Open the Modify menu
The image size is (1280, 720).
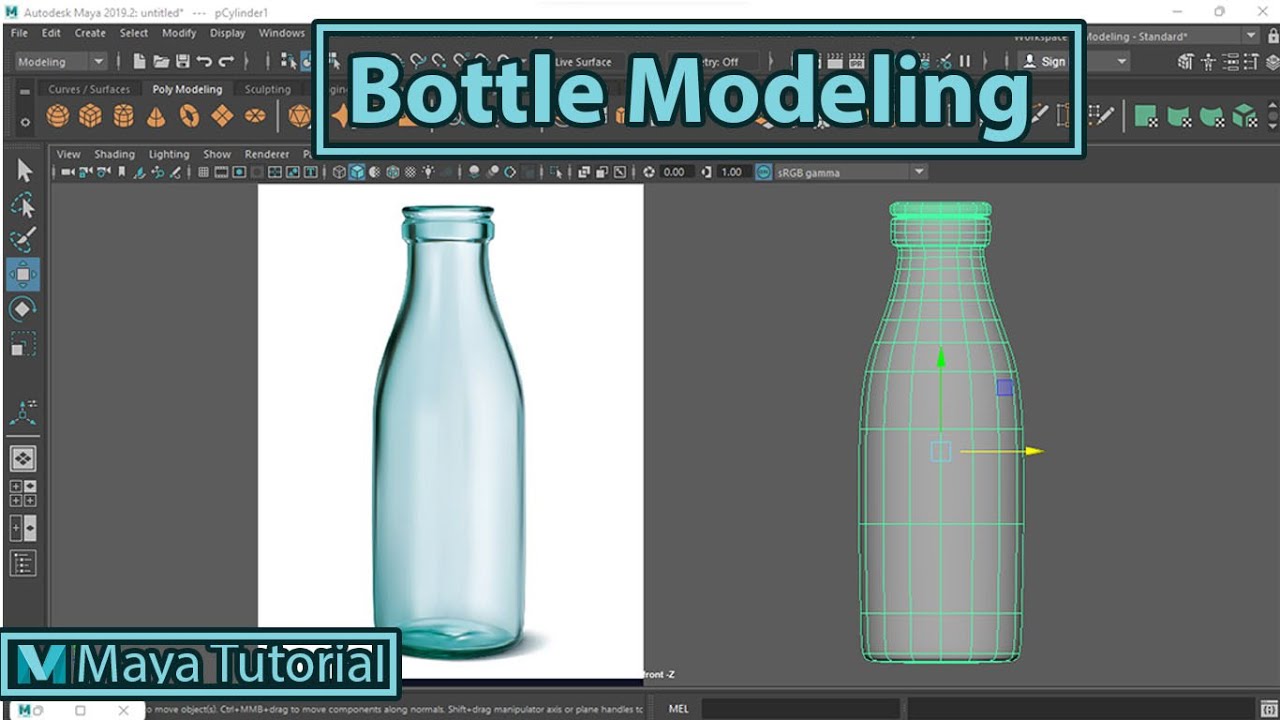(179, 33)
